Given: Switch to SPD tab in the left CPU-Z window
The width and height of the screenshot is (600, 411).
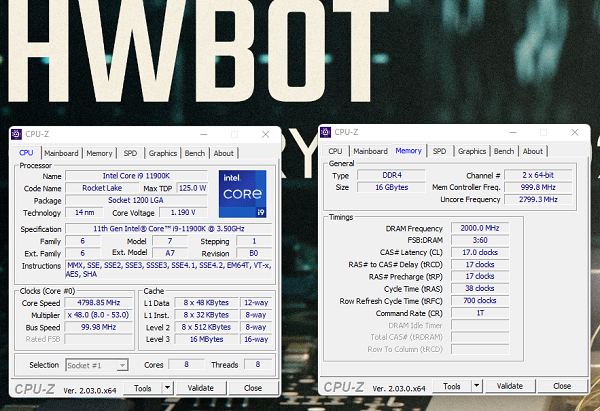Looking at the screenshot, I should tap(130, 153).
